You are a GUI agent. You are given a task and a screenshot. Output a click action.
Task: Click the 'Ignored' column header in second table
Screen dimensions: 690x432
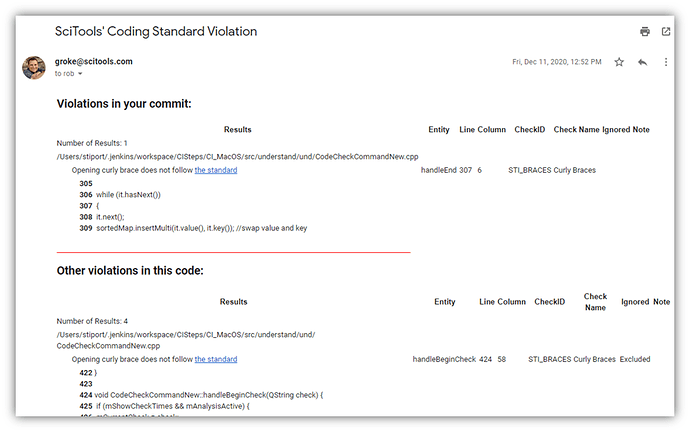(635, 302)
